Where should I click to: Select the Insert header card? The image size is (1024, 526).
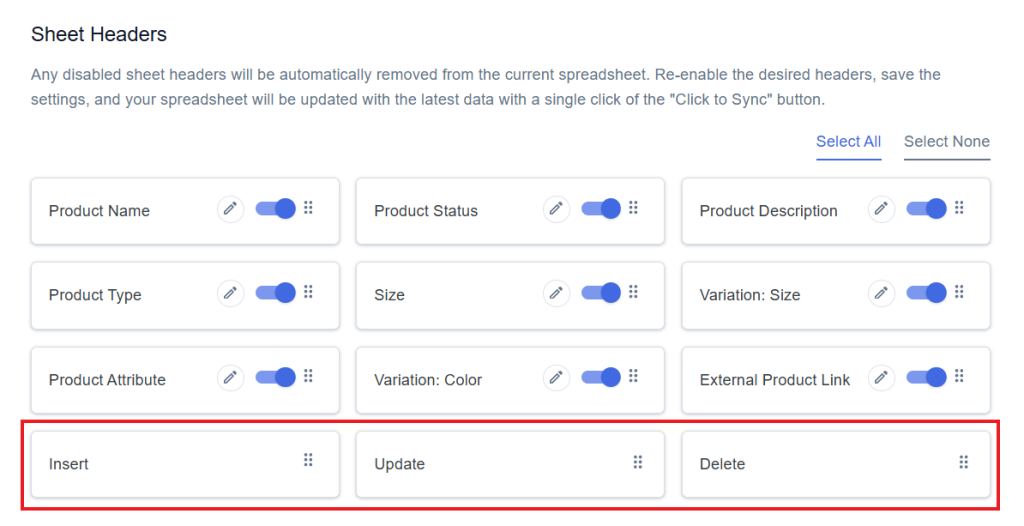(x=185, y=464)
